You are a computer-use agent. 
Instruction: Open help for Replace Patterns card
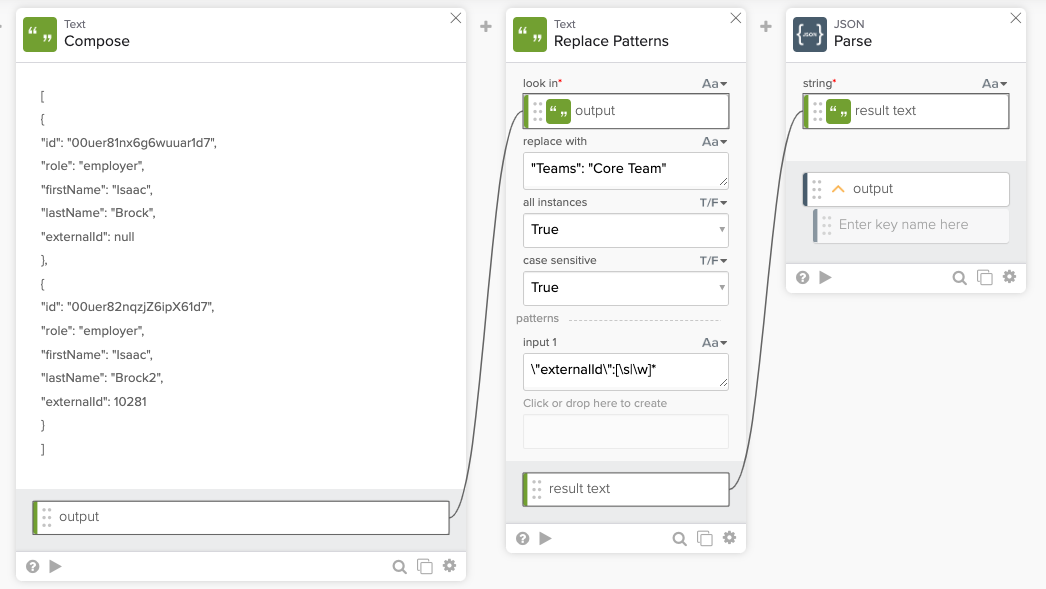point(522,538)
